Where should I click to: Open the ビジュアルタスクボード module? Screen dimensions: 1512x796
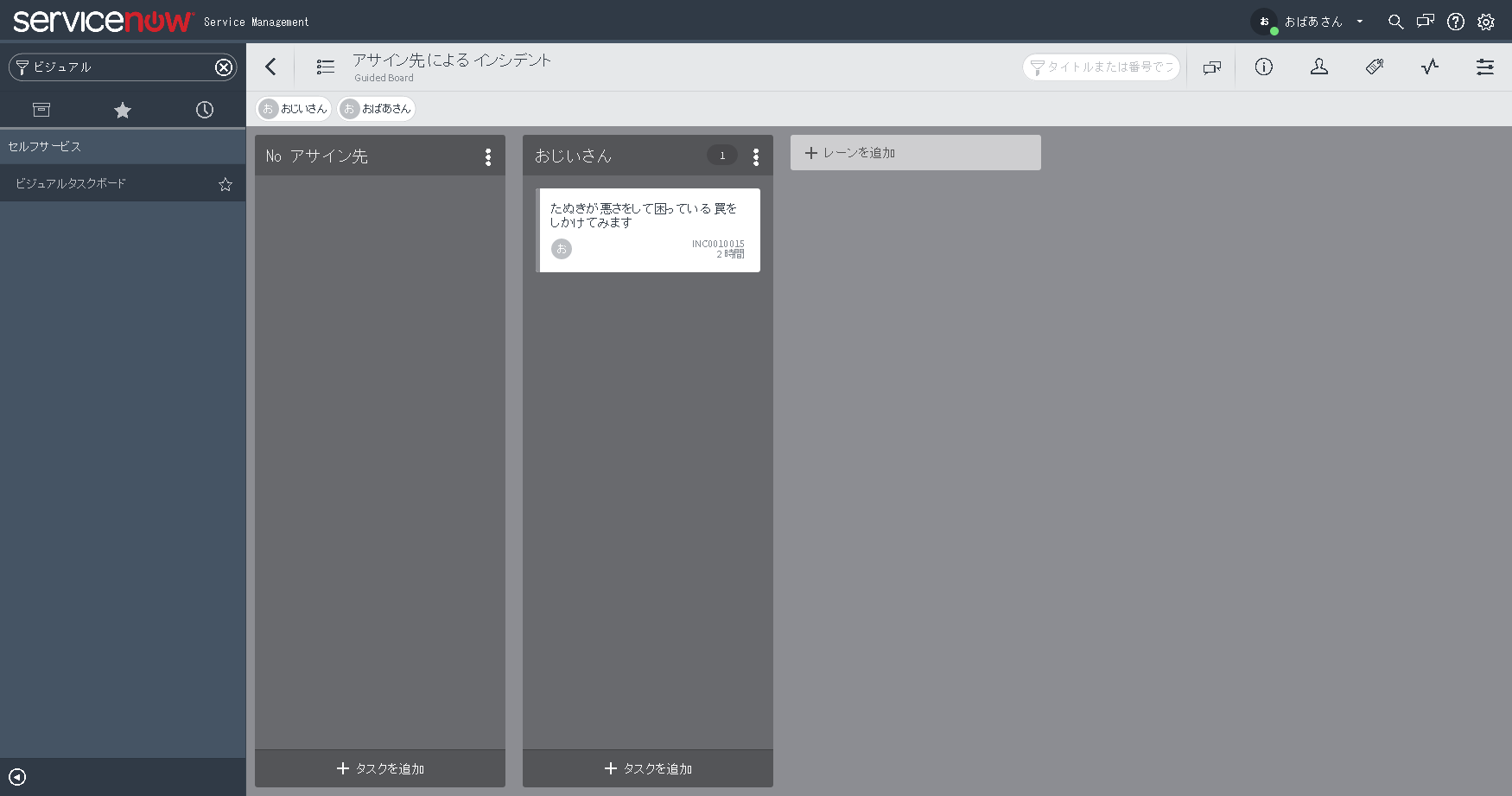[71, 183]
